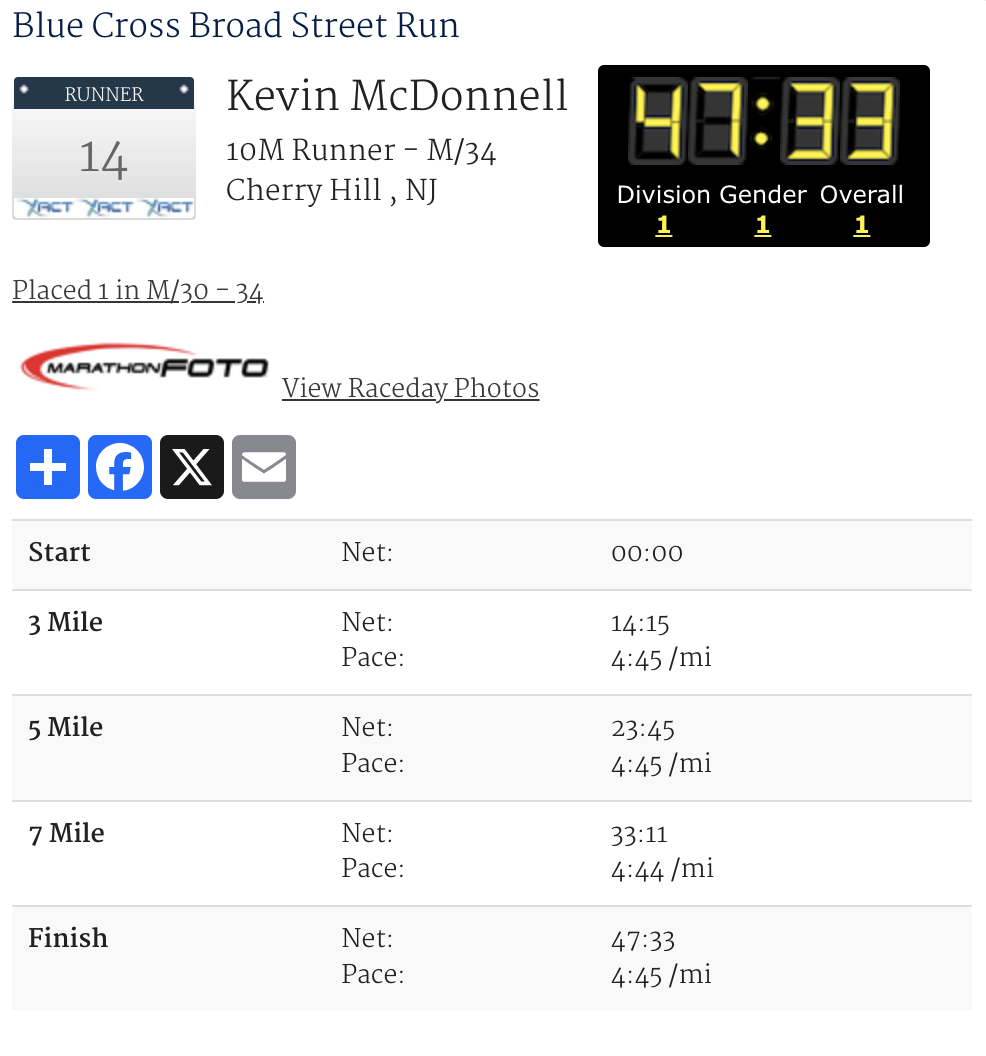Click the MarathonFoto logo
The image size is (986, 1056).
click(144, 368)
